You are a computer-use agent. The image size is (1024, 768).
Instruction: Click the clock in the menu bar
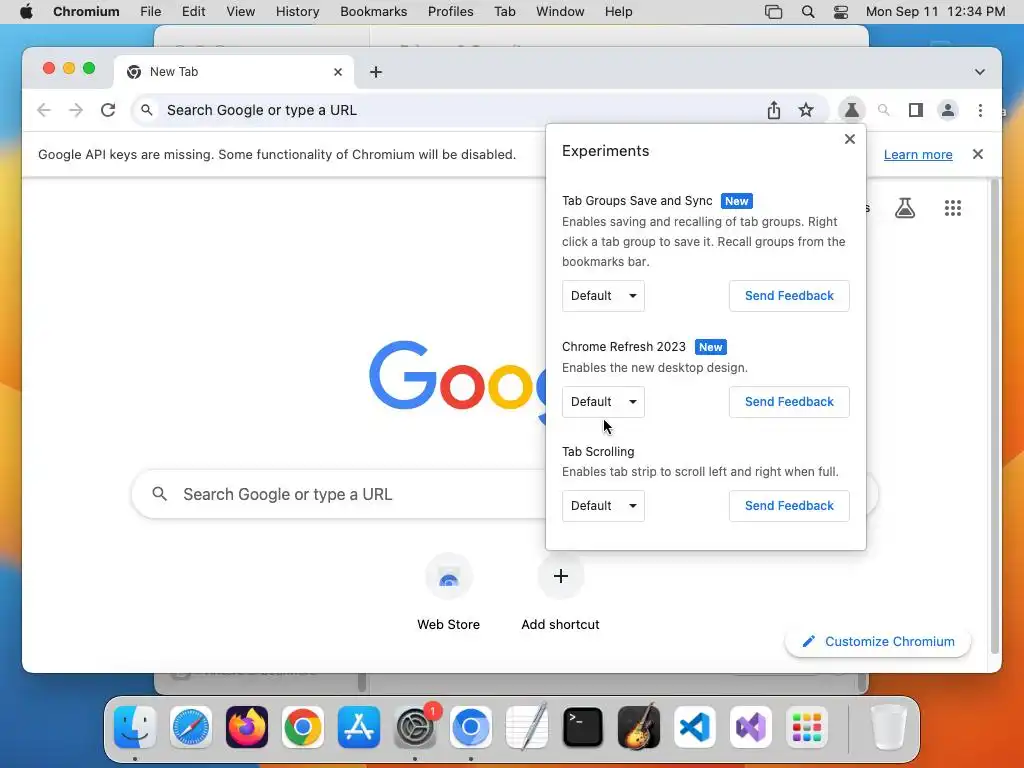(935, 12)
